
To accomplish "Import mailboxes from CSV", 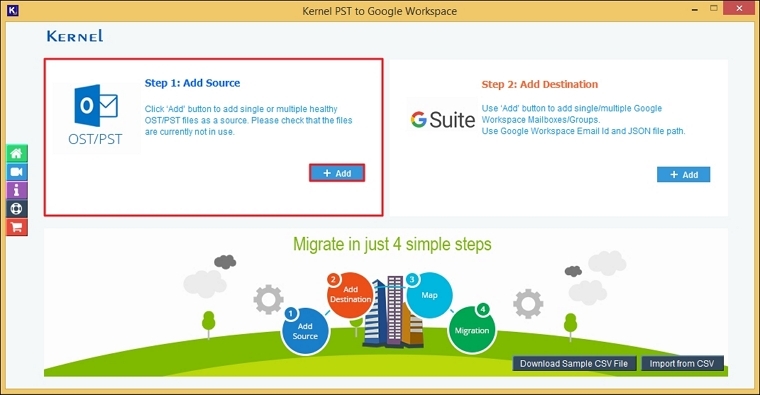I will [x=682, y=363].
